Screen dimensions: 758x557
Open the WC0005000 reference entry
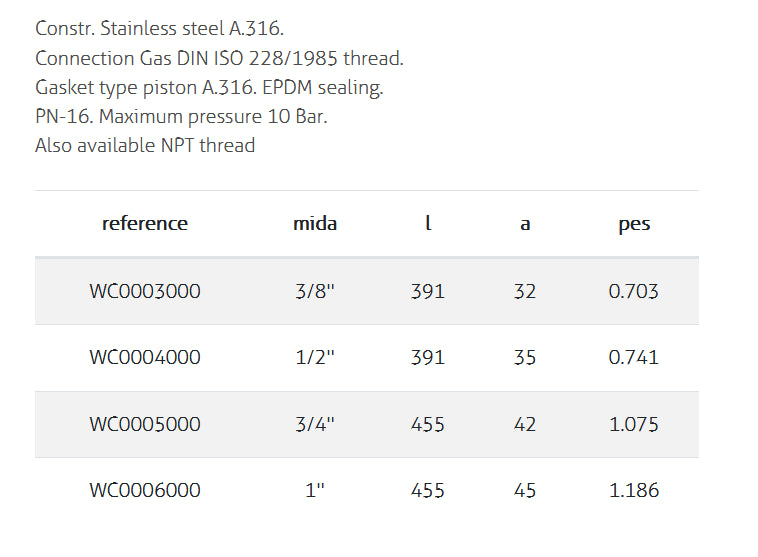click(145, 424)
